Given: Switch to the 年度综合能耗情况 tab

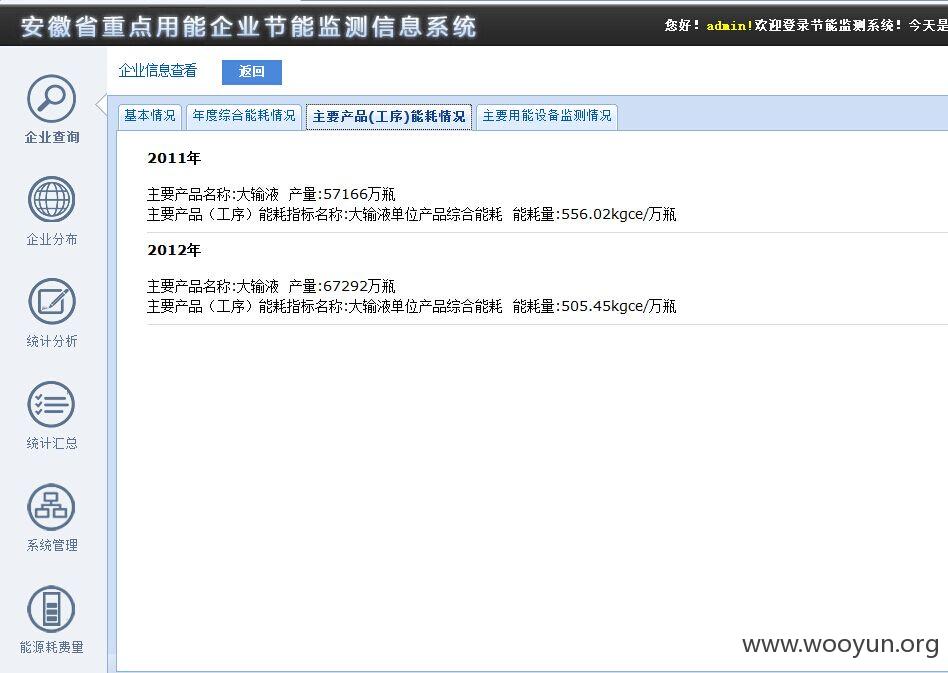Looking at the screenshot, I should click(244, 115).
